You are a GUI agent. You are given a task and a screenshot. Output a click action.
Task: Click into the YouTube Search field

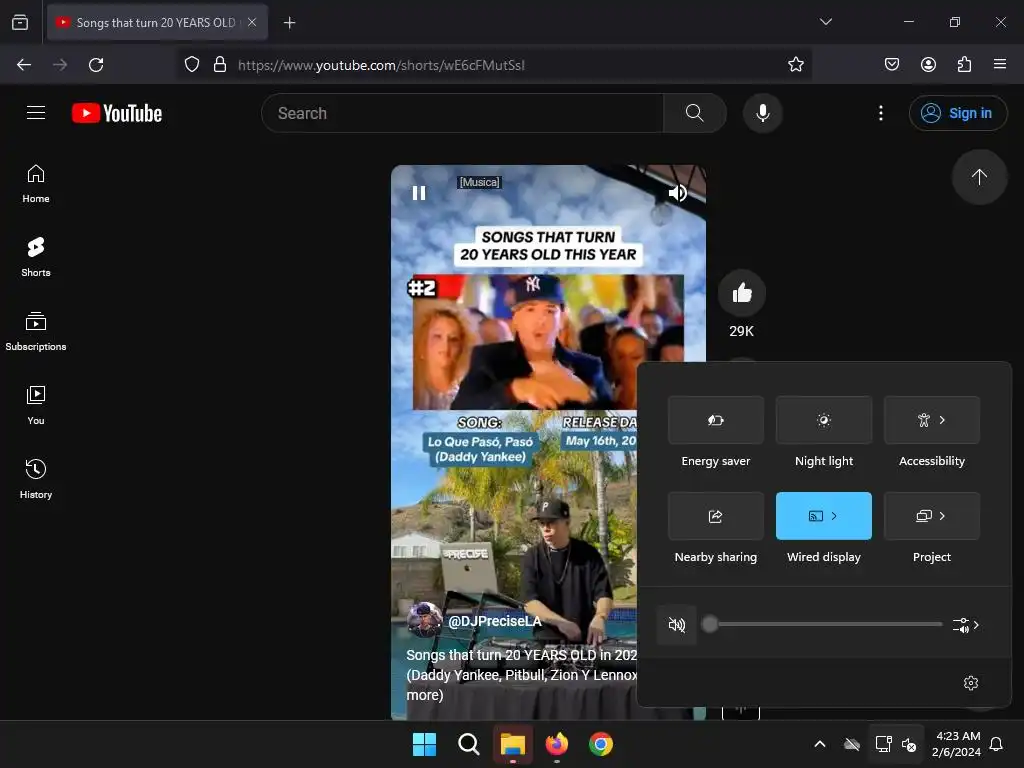[x=462, y=113]
